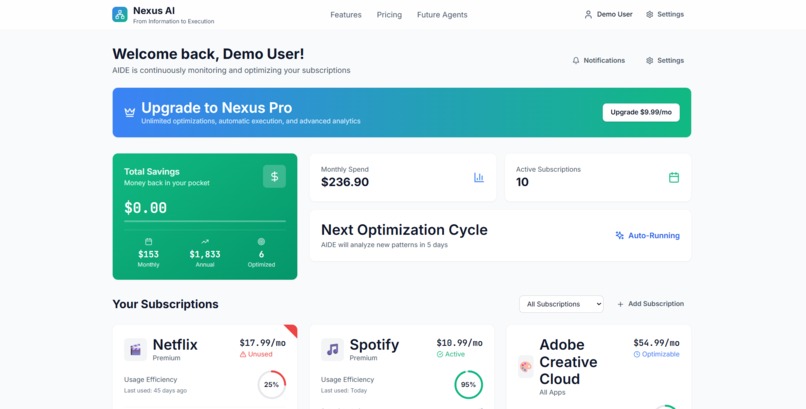Click the Netflix clapperboard icon

click(135, 350)
